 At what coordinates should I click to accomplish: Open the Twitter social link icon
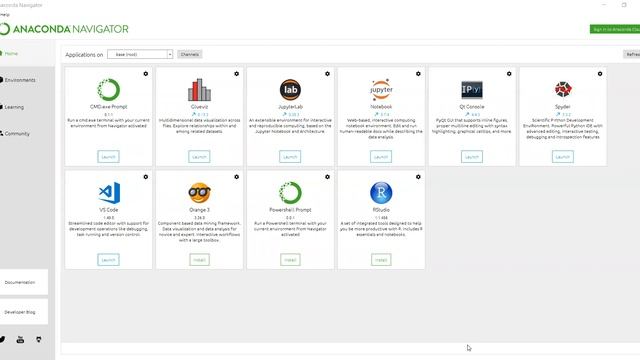coord(2,339)
